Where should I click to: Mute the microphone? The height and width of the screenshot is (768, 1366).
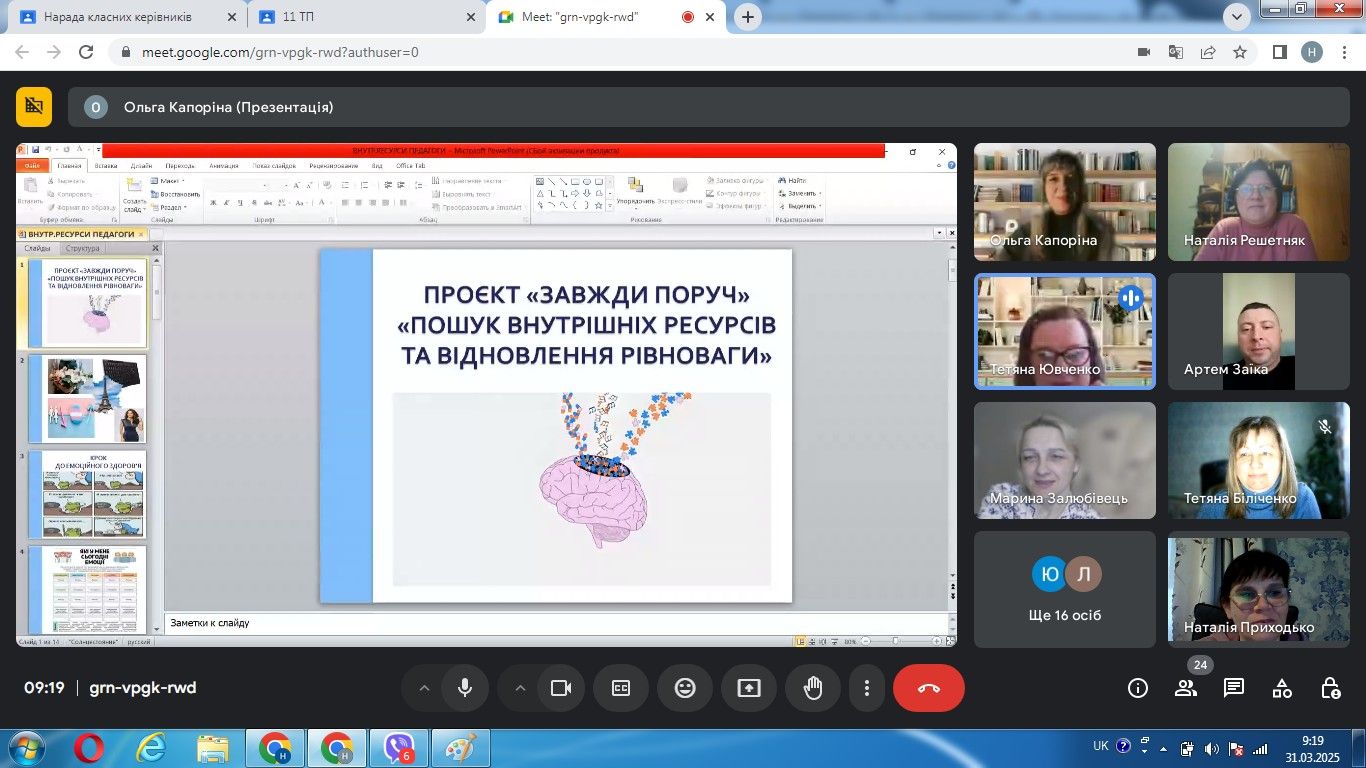(465, 688)
